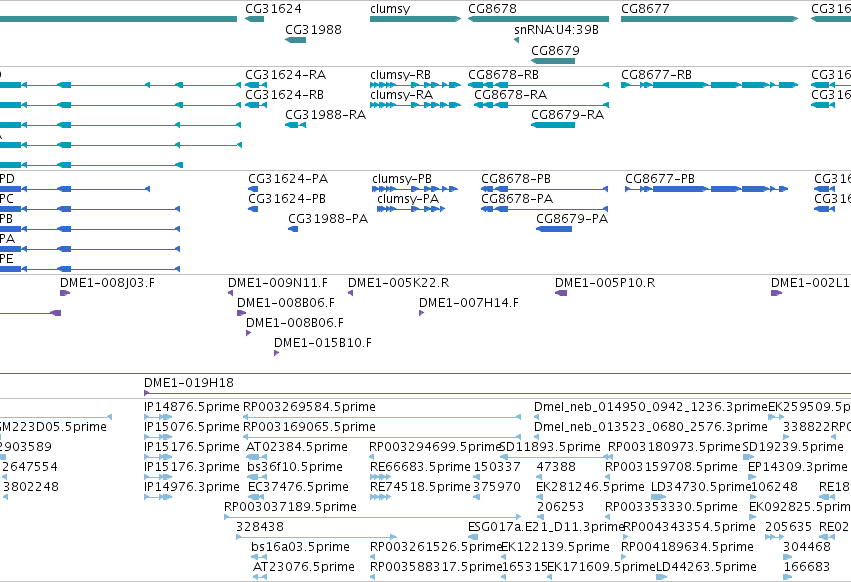Screen dimensions: 851x582
Task: Click the DME1-005K22.R clone label
Action: click(398, 283)
